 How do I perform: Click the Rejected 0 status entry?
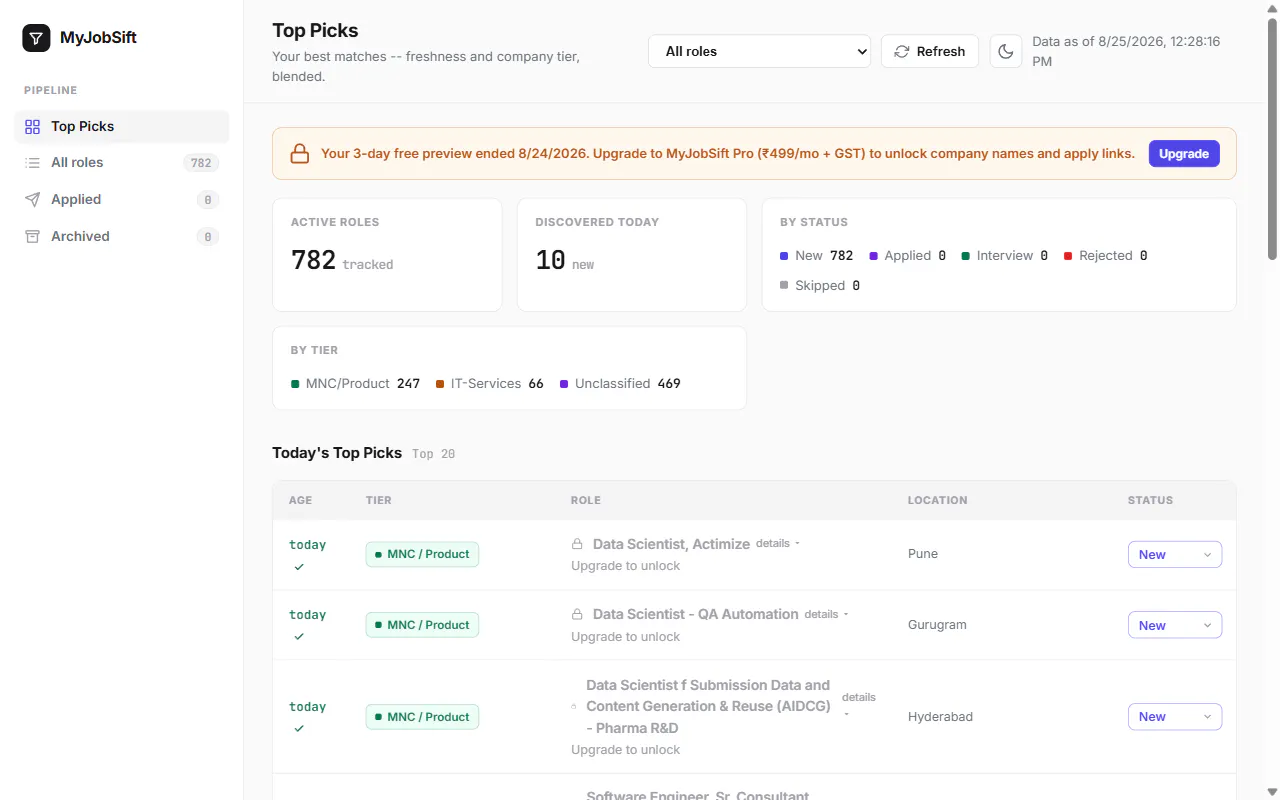tap(1105, 255)
